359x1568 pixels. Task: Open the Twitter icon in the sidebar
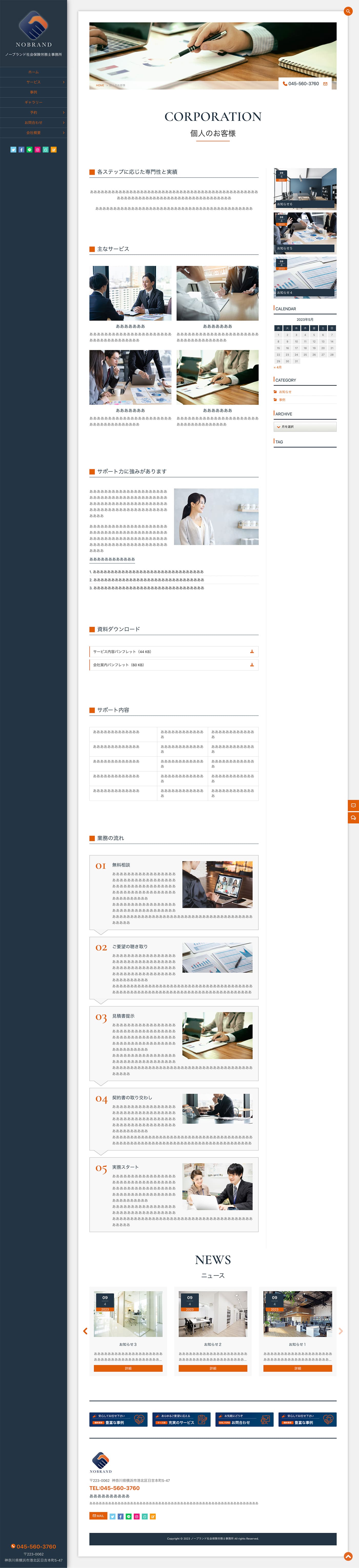coord(13,149)
